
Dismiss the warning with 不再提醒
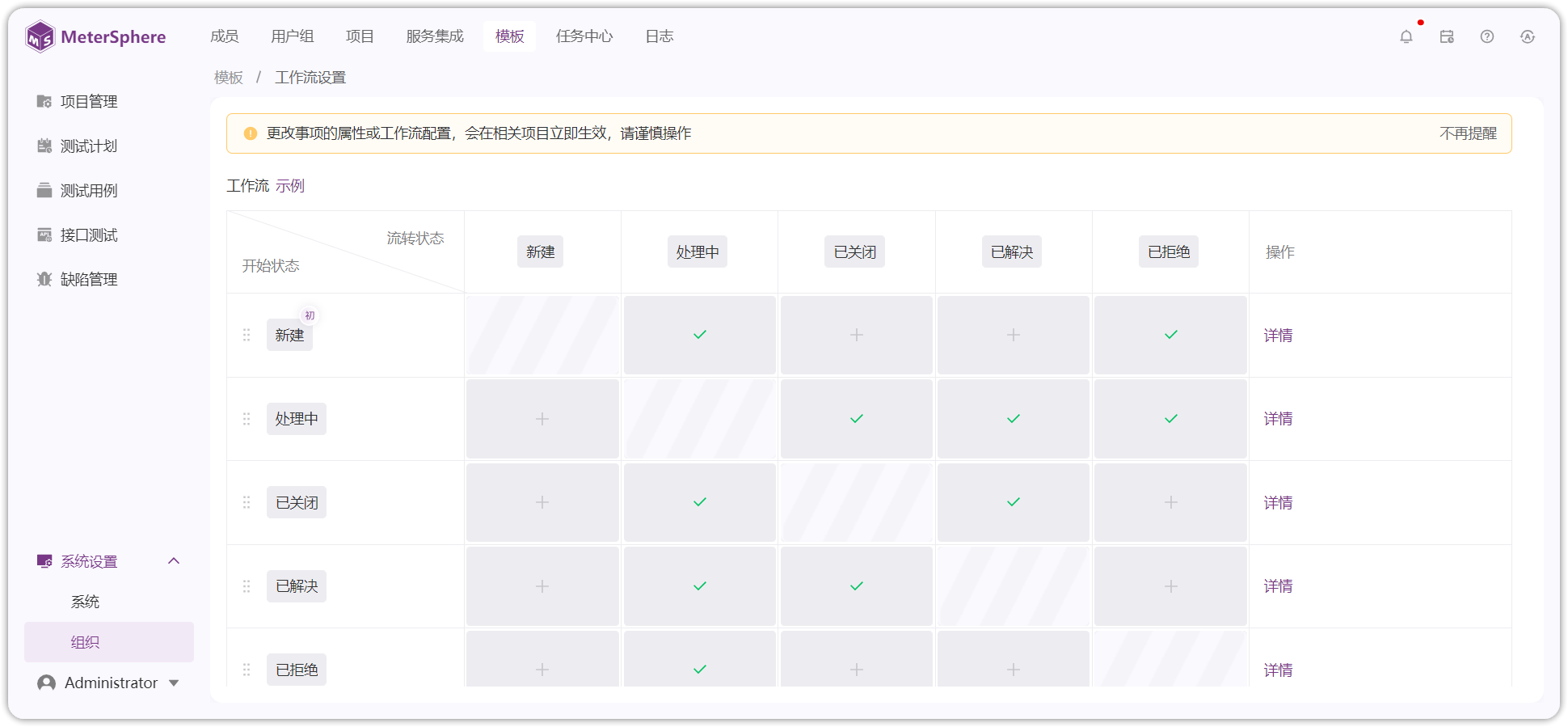pyautogui.click(x=1468, y=133)
